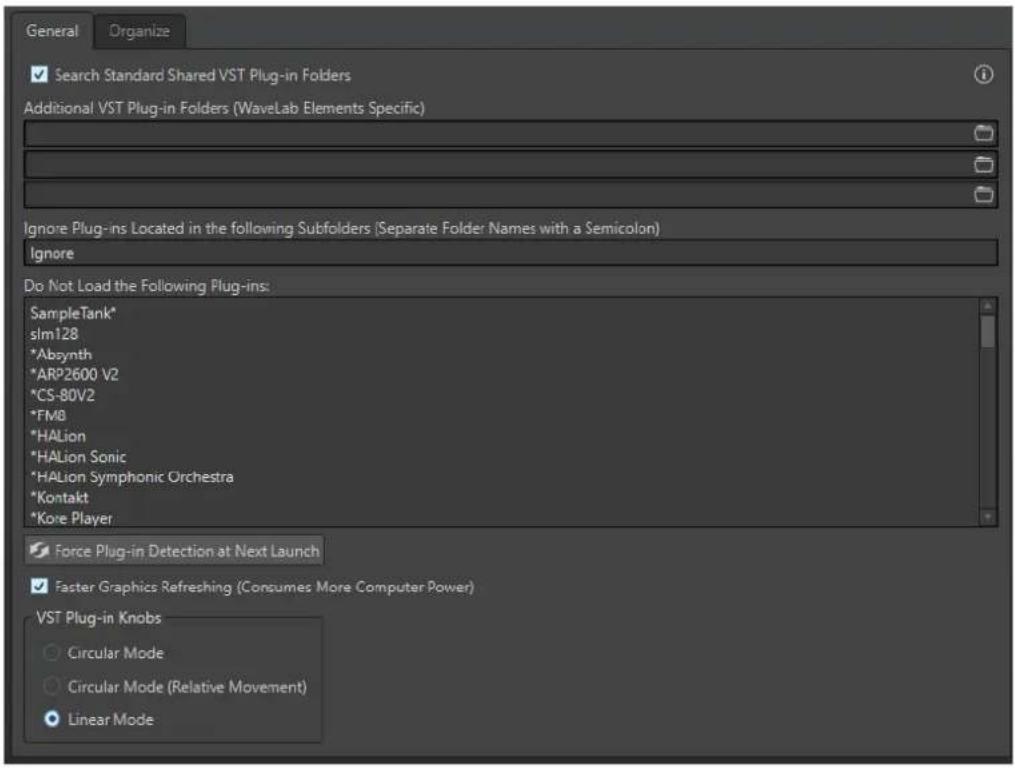Click Force Plug-in Detection at Next Launch
Image resolution: width=1015 pixels, height=768 pixels.
click(174, 550)
